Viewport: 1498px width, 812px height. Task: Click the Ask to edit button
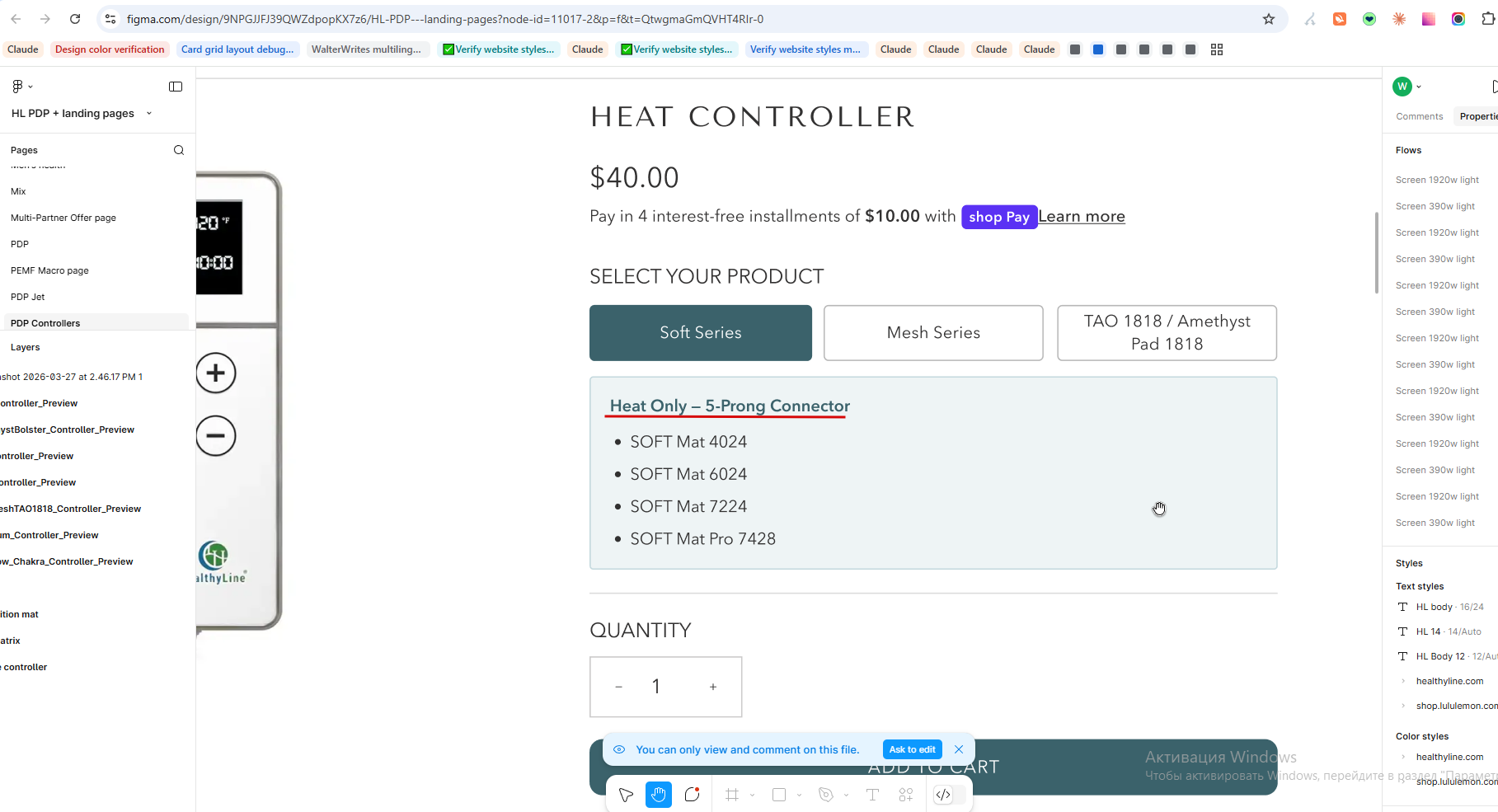pos(912,749)
